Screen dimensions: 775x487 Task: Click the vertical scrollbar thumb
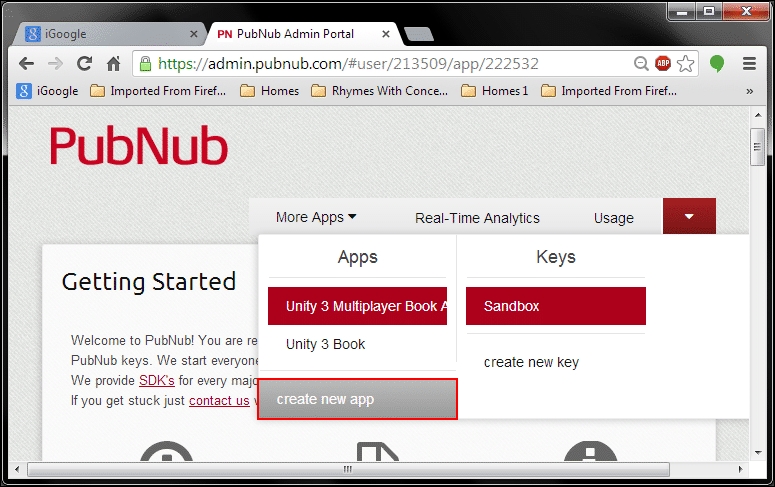pyautogui.click(x=757, y=147)
